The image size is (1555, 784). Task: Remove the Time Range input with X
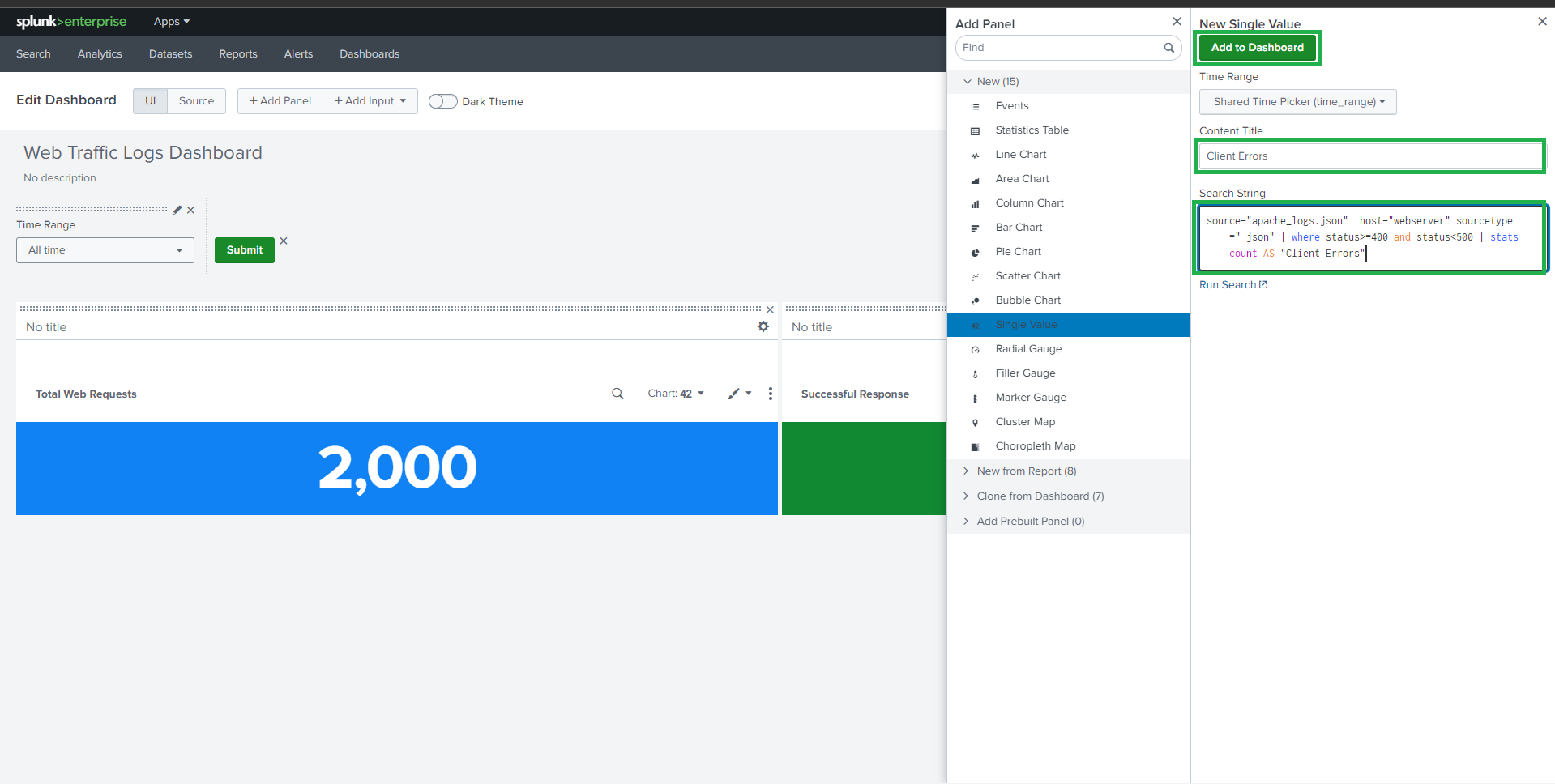(190, 210)
